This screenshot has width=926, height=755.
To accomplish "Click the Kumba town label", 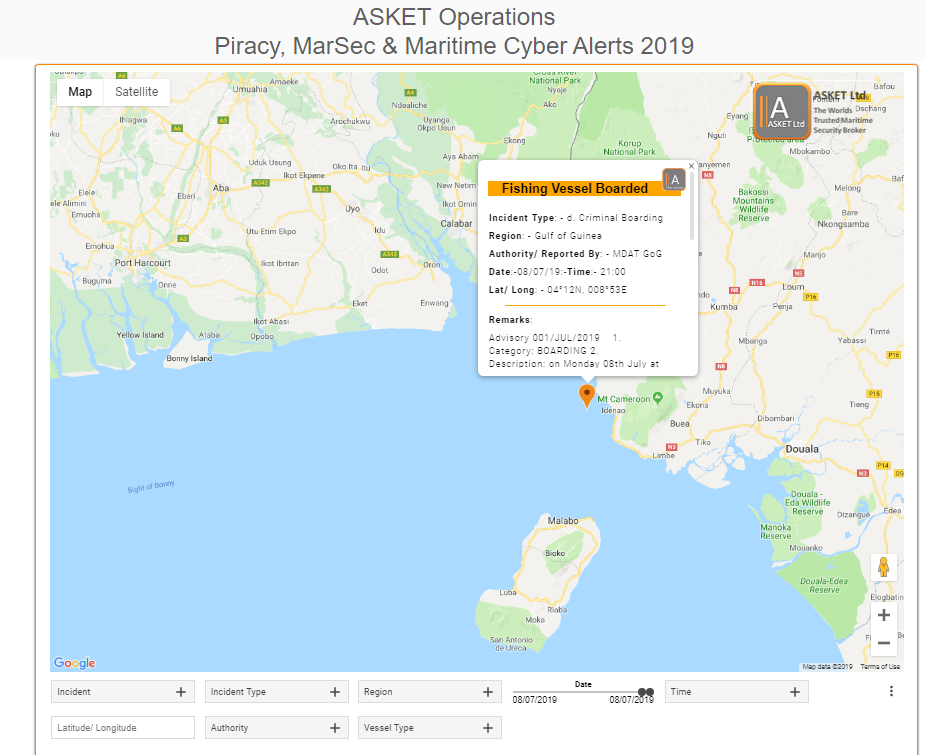I will pos(724,307).
